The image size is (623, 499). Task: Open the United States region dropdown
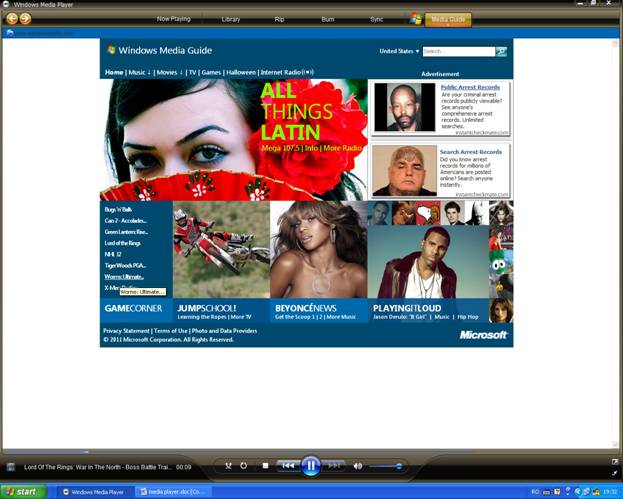pos(399,51)
